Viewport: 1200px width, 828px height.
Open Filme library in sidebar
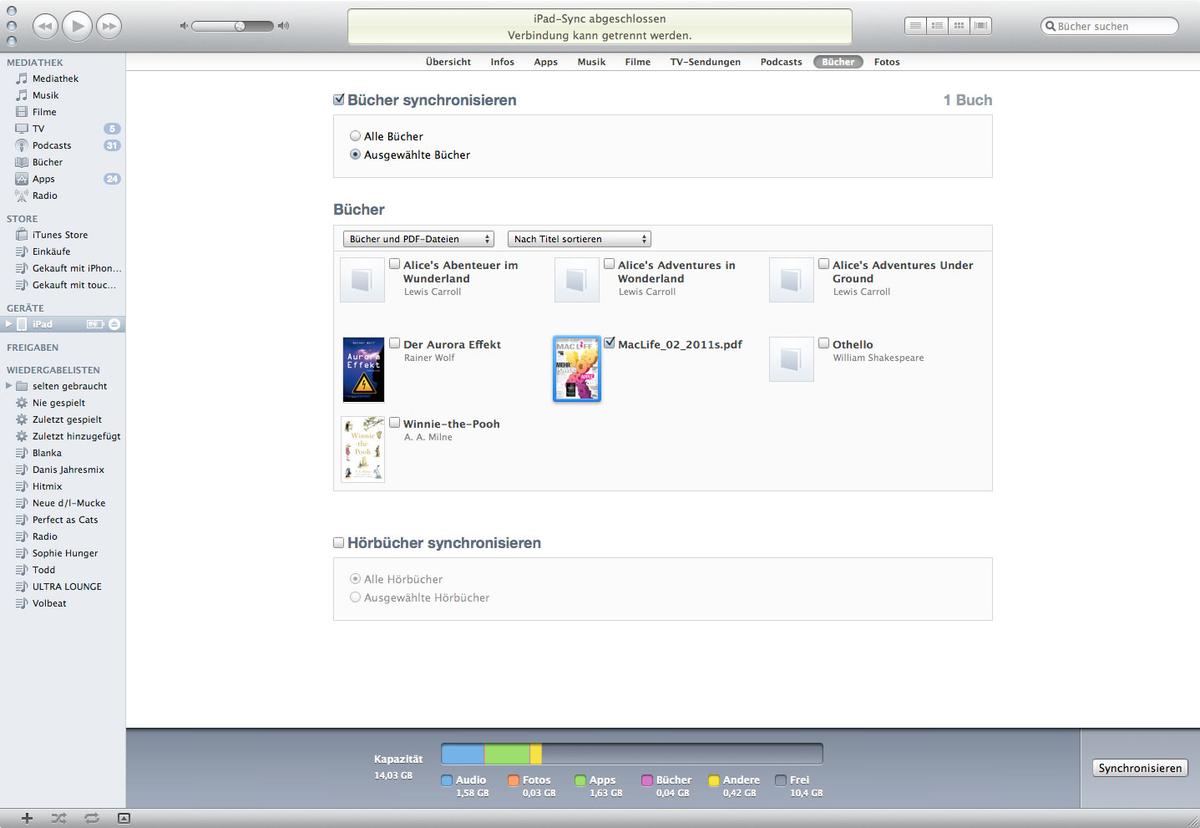click(44, 112)
